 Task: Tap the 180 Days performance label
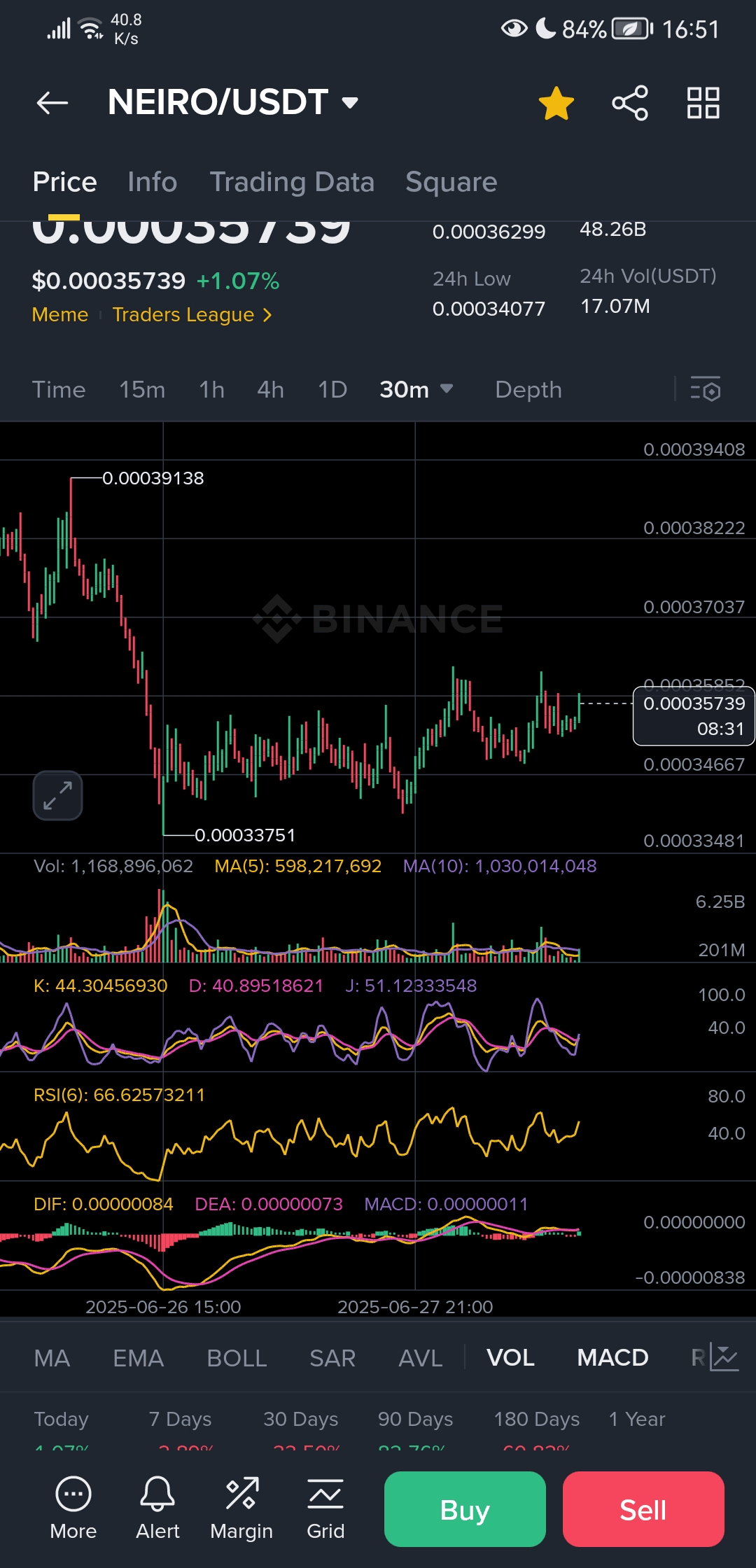click(537, 1420)
